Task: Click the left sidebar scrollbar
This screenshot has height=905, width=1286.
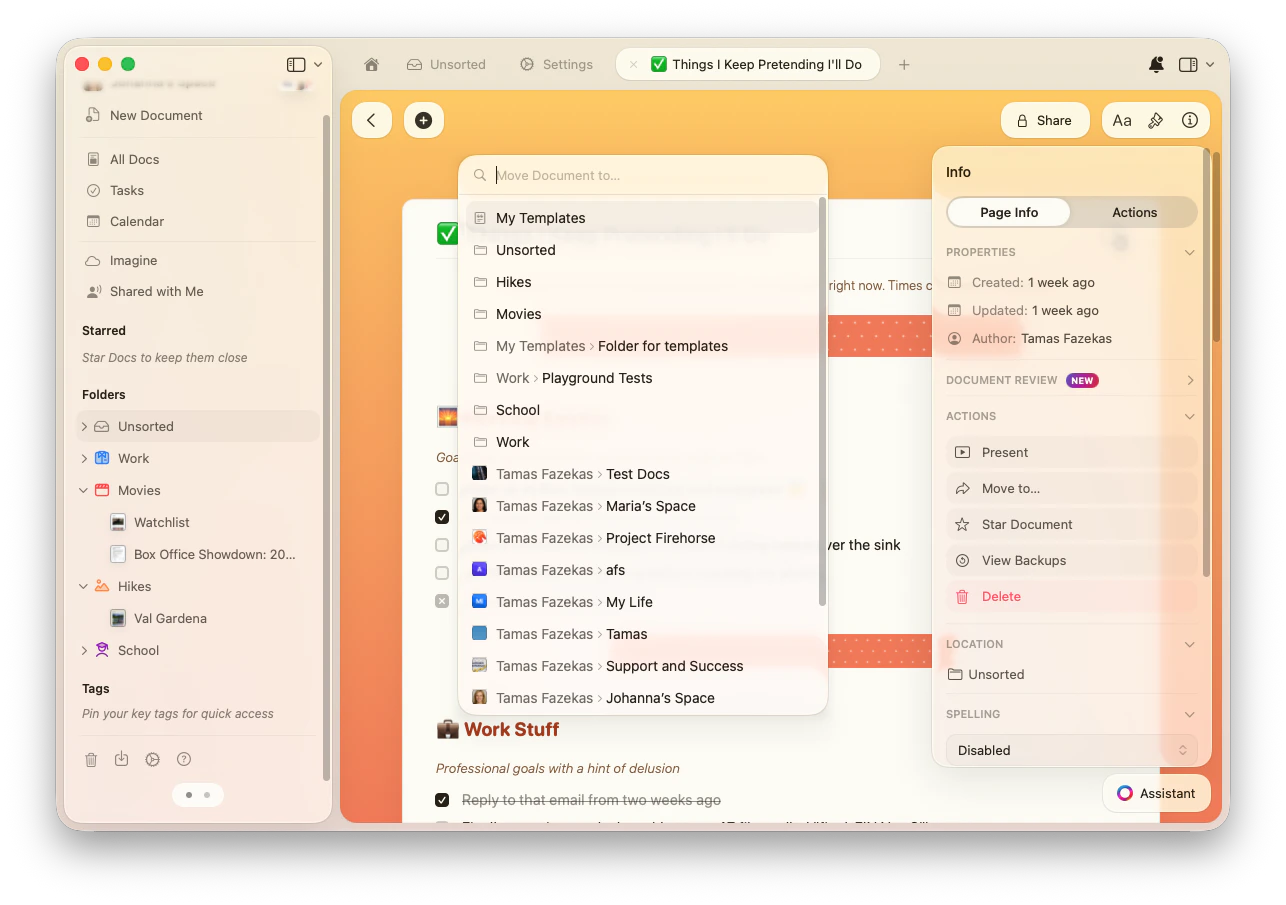Action: pos(326,447)
